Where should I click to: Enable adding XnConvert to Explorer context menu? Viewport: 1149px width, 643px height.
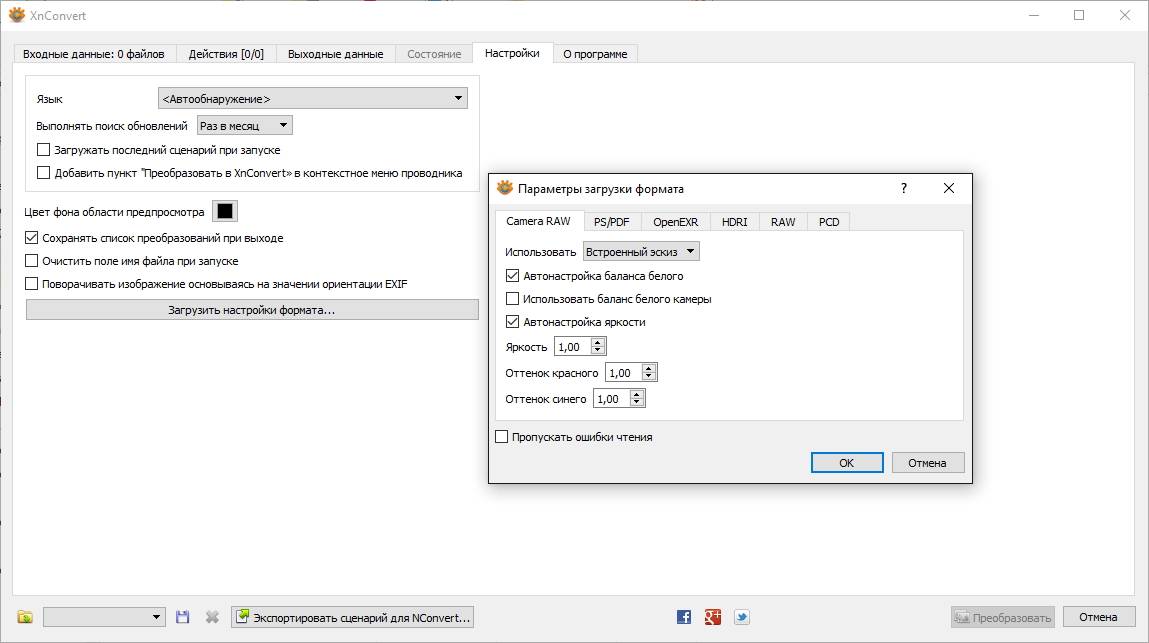43,173
